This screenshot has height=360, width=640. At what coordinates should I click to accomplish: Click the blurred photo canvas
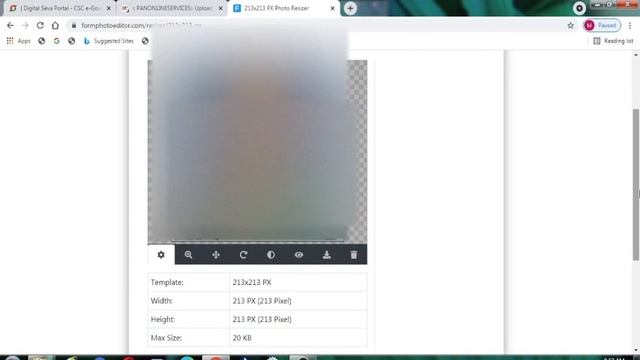coord(257,152)
